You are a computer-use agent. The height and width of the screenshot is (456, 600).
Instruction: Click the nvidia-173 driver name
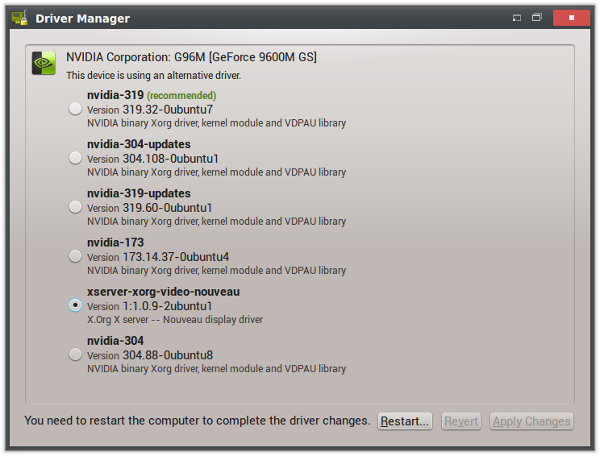[116, 243]
